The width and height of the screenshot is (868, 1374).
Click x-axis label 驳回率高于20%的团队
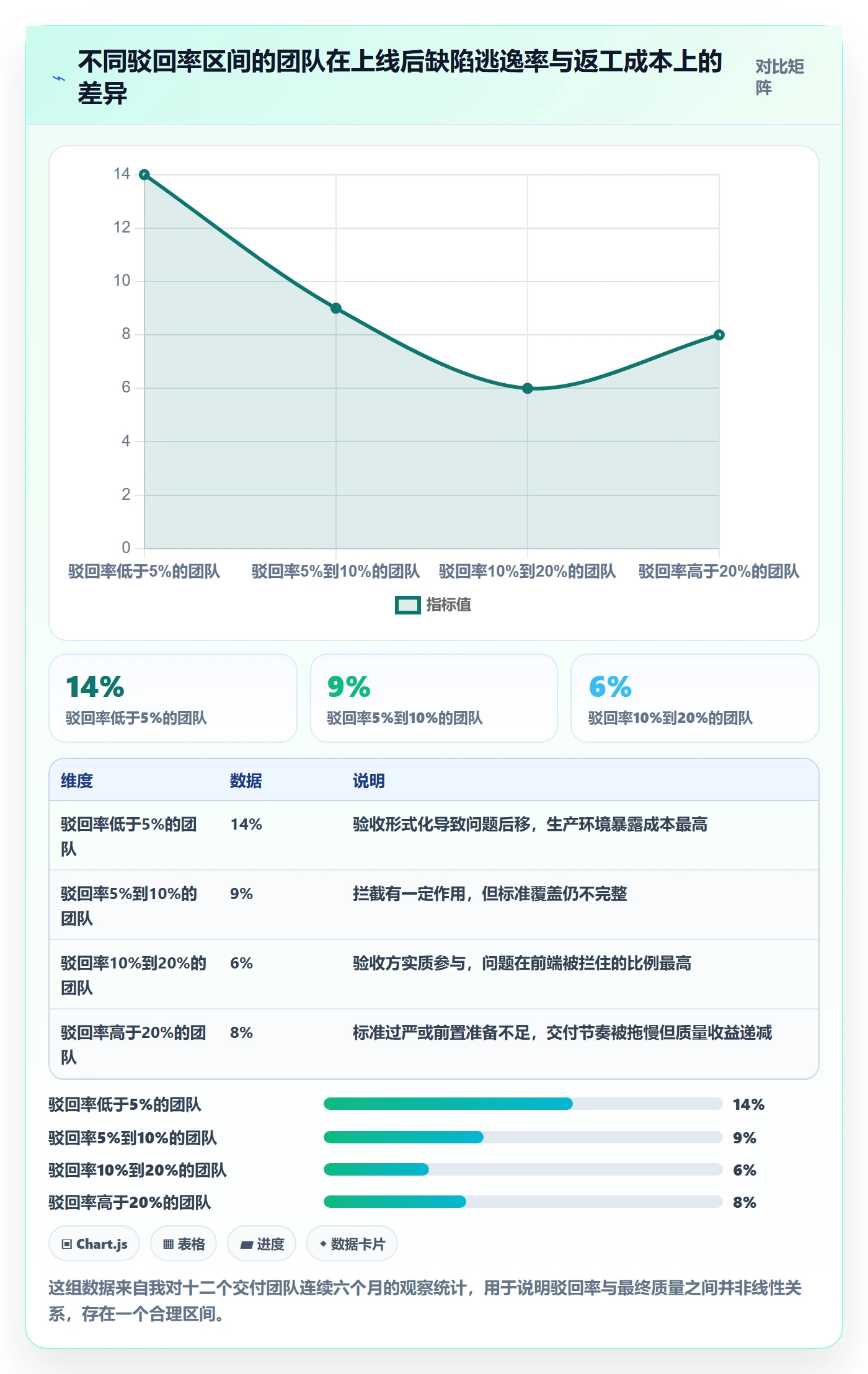(719, 571)
